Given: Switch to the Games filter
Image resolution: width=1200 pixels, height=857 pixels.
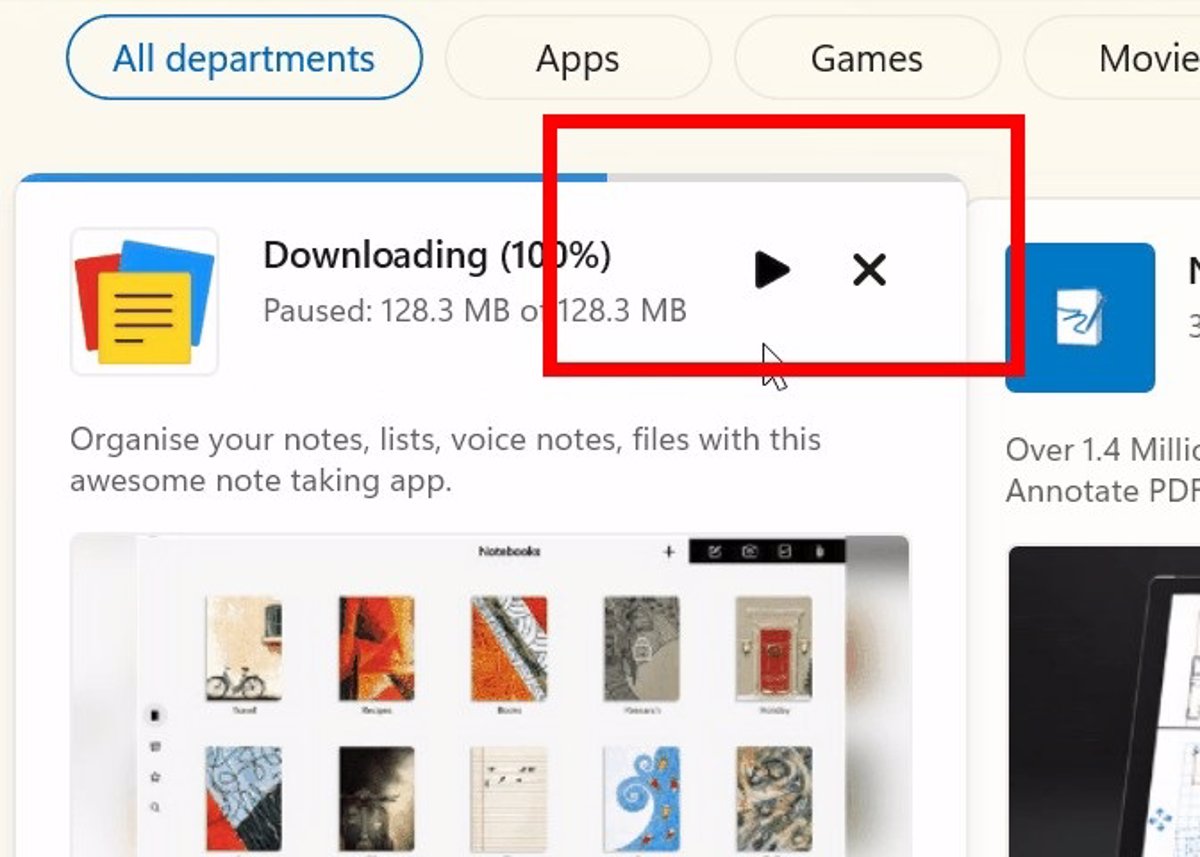Looking at the screenshot, I should click(867, 58).
